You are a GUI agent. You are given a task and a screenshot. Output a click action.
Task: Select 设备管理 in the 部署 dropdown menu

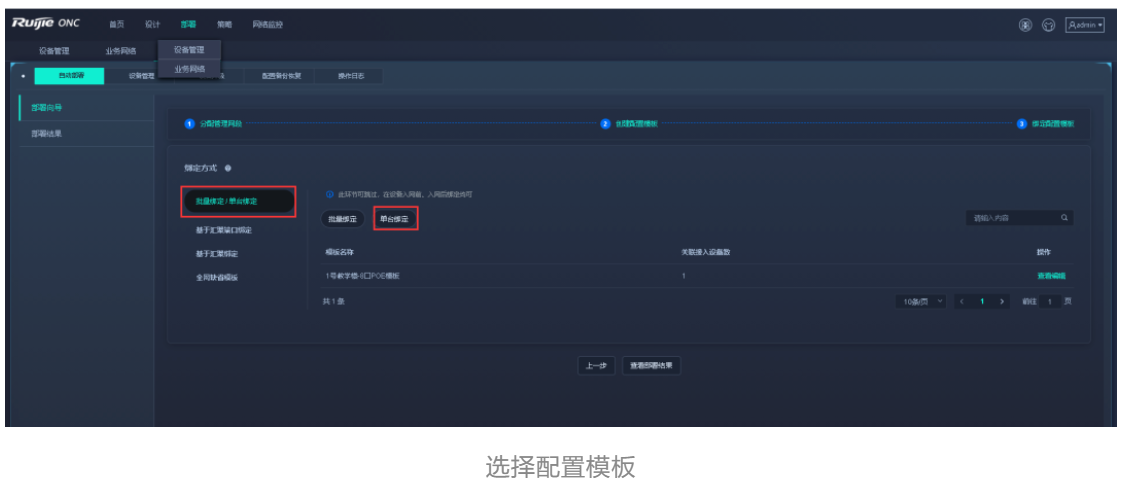pos(189,49)
